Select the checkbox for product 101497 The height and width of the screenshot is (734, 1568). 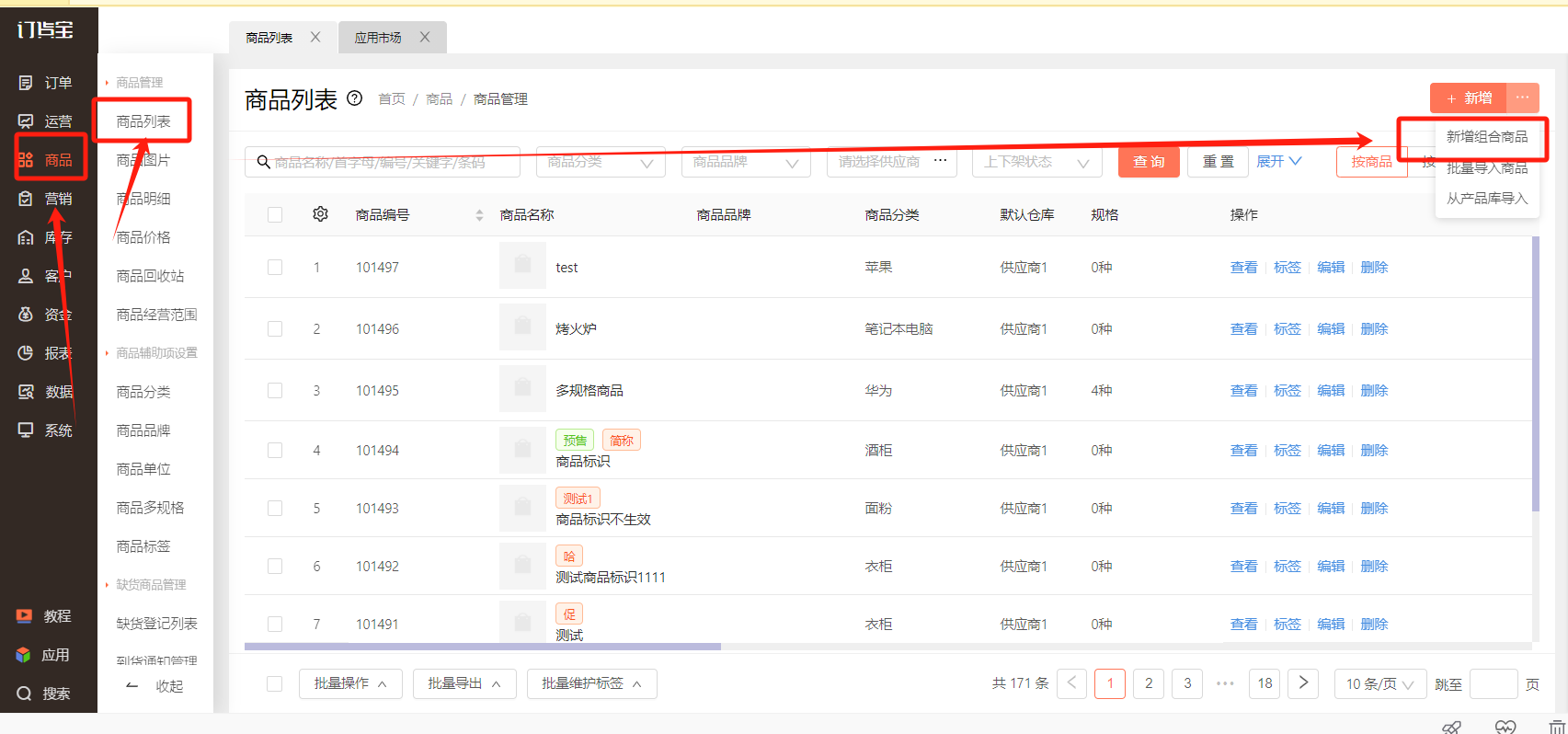275,267
